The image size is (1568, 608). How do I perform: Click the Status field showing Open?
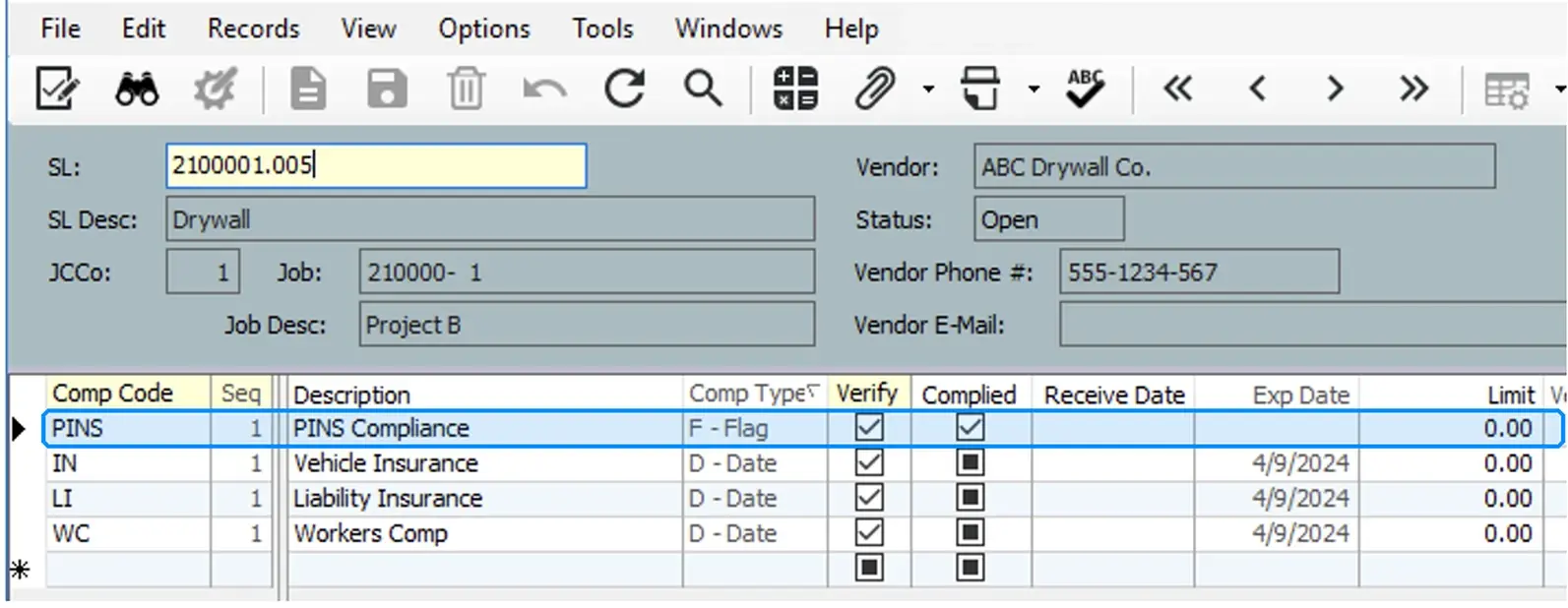click(x=1048, y=218)
